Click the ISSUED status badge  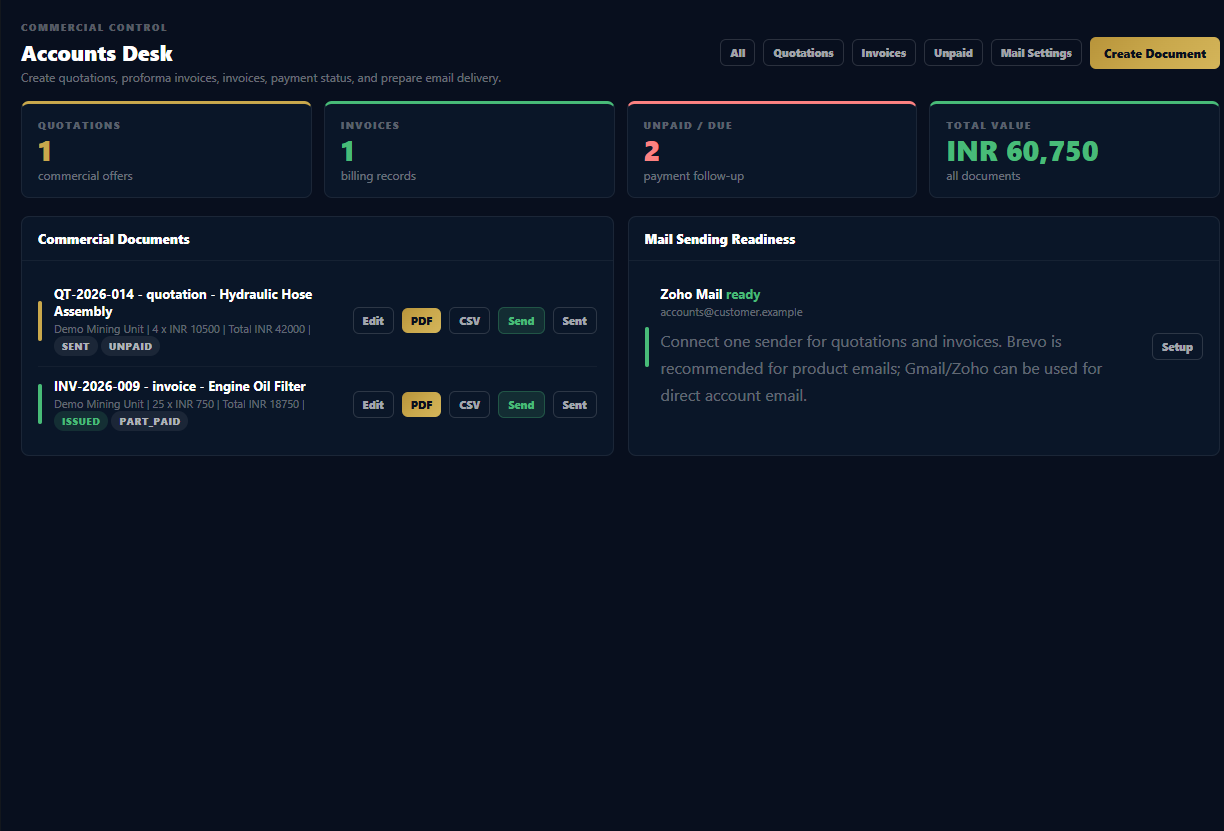pos(81,421)
